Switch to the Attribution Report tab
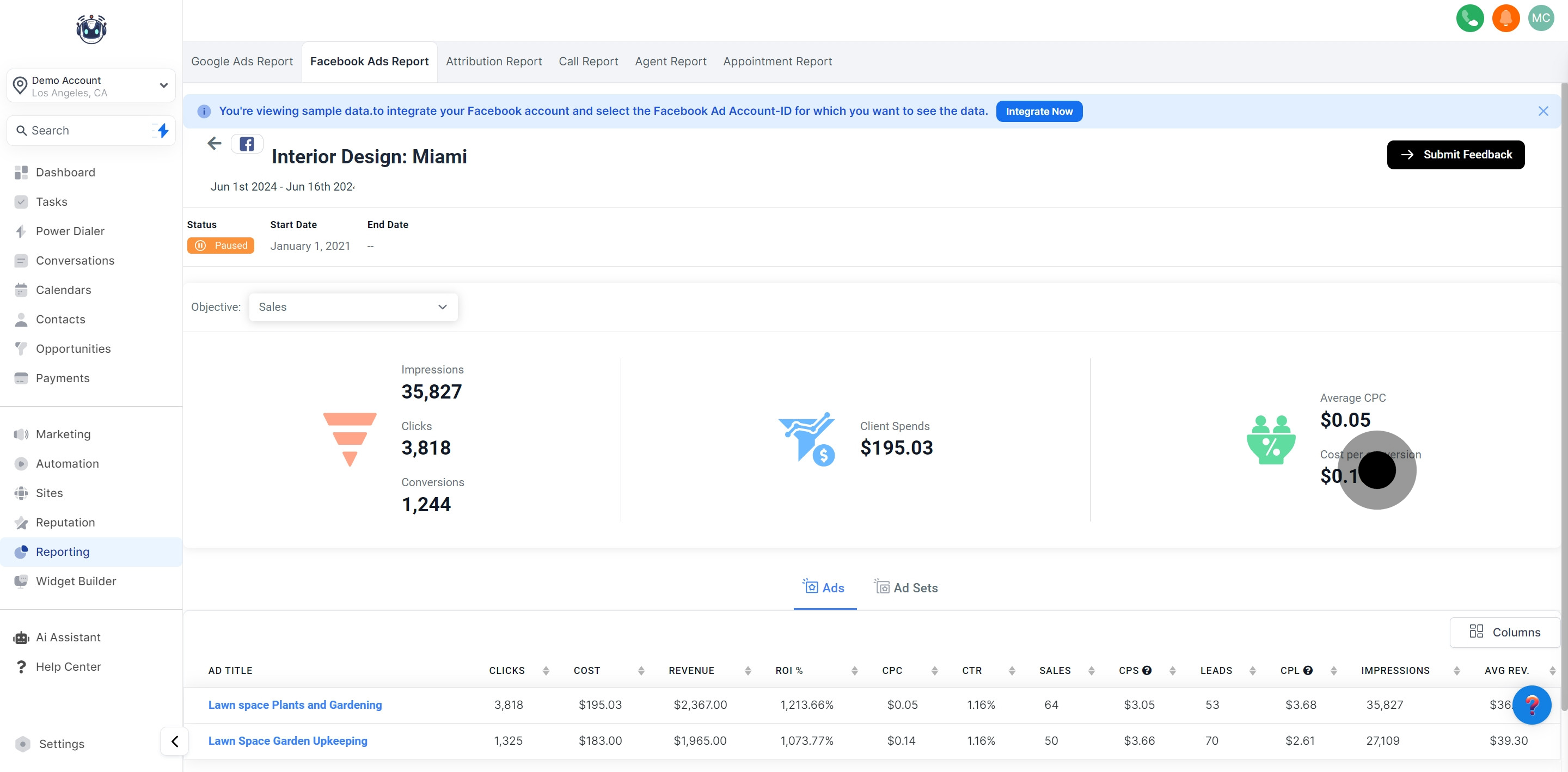 pos(494,62)
